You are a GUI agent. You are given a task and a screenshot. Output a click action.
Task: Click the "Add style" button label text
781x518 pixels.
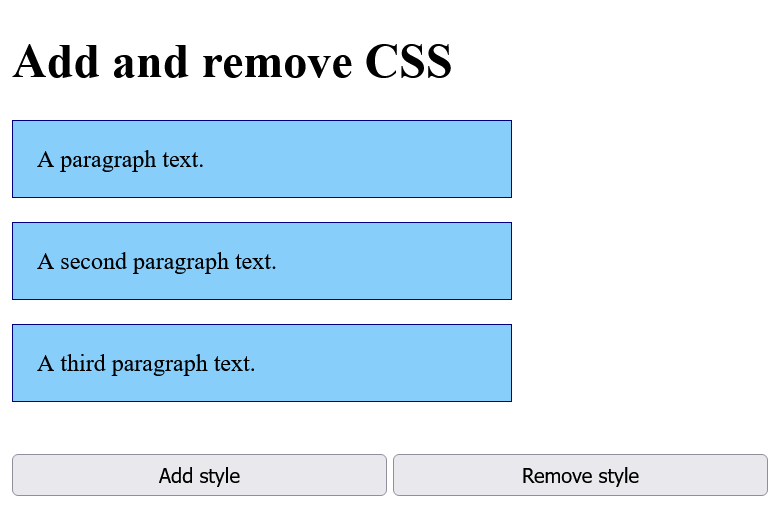pos(199,475)
